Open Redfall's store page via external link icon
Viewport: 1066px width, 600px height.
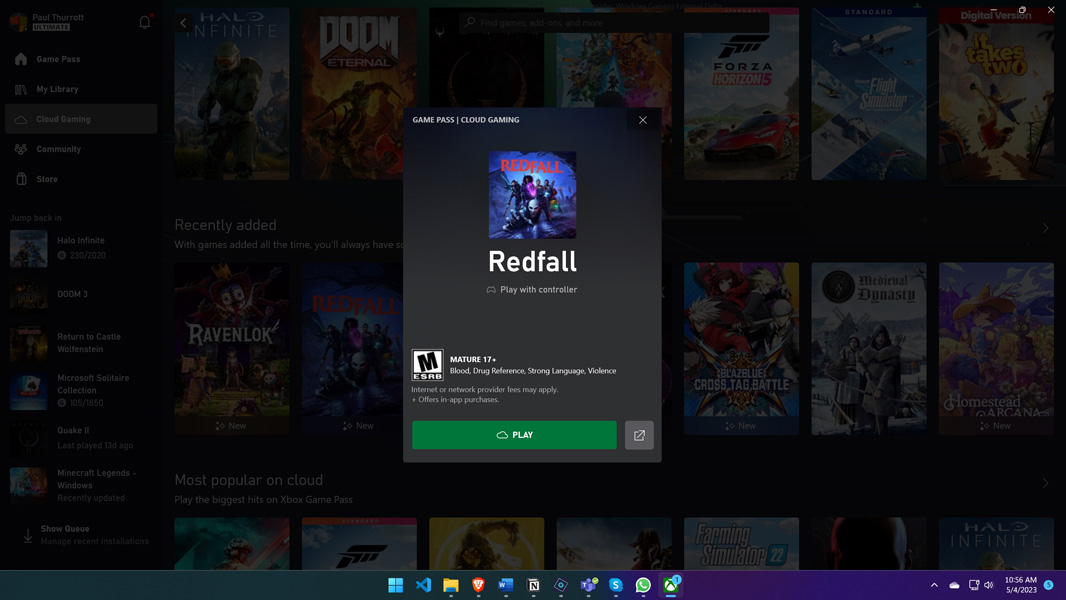point(639,435)
